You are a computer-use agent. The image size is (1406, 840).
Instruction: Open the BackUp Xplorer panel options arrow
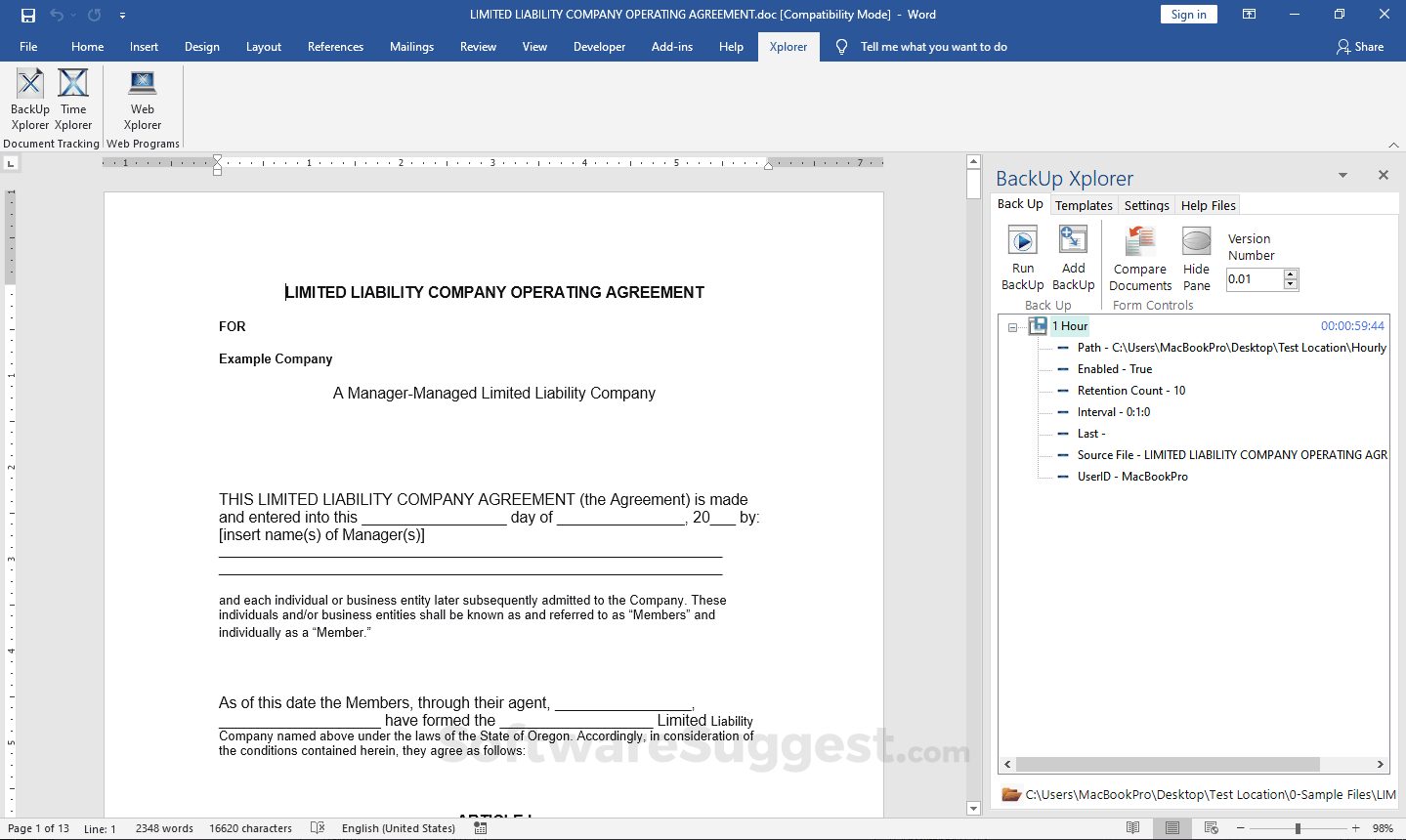[1342, 175]
